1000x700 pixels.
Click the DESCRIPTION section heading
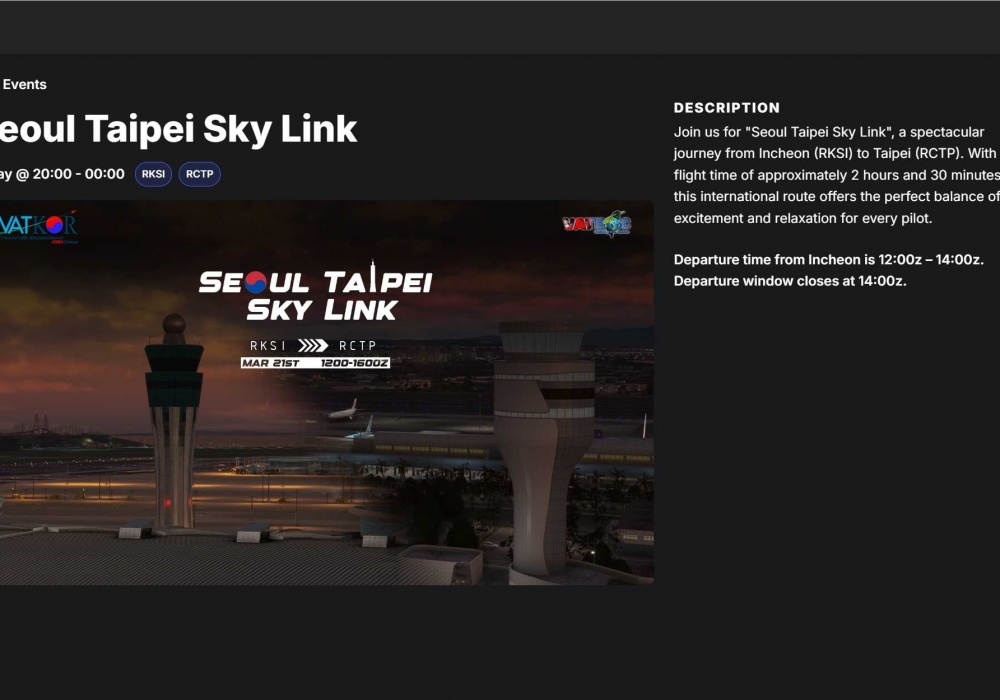click(726, 108)
